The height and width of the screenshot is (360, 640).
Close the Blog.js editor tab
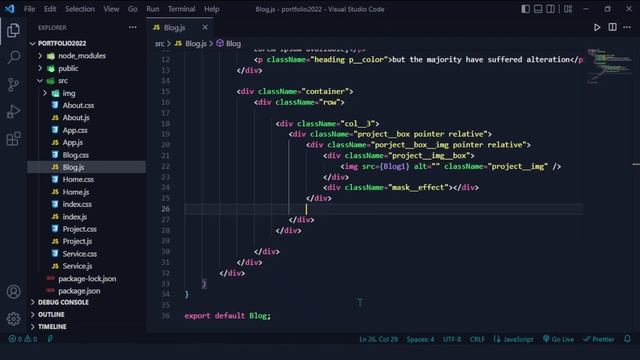pyautogui.click(x=205, y=27)
